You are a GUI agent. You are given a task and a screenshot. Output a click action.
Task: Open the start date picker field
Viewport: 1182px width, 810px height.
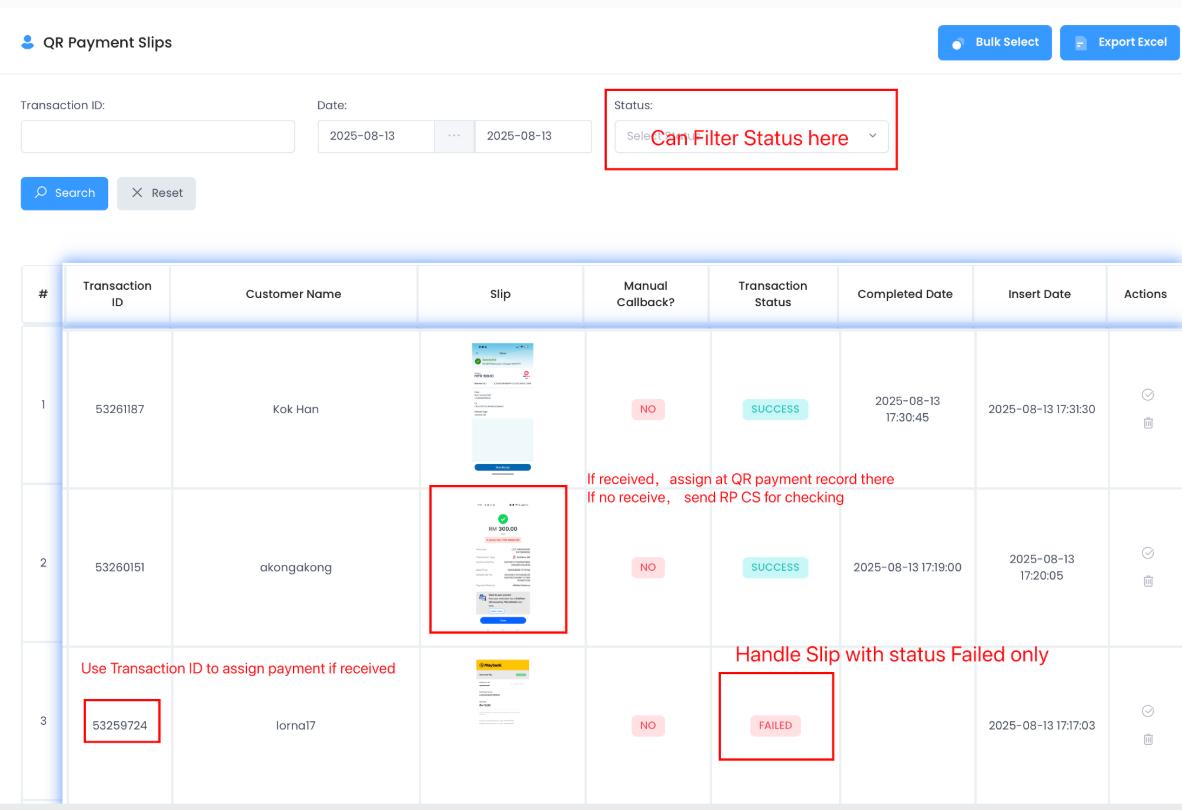click(x=376, y=137)
